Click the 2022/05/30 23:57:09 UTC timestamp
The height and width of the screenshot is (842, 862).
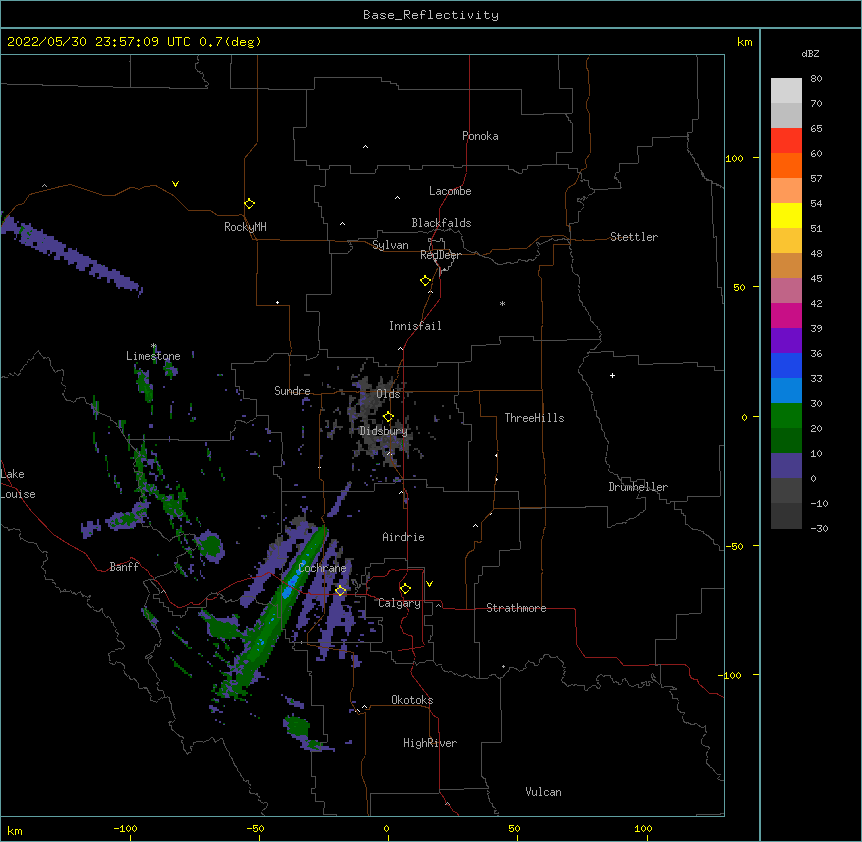(x=99, y=42)
